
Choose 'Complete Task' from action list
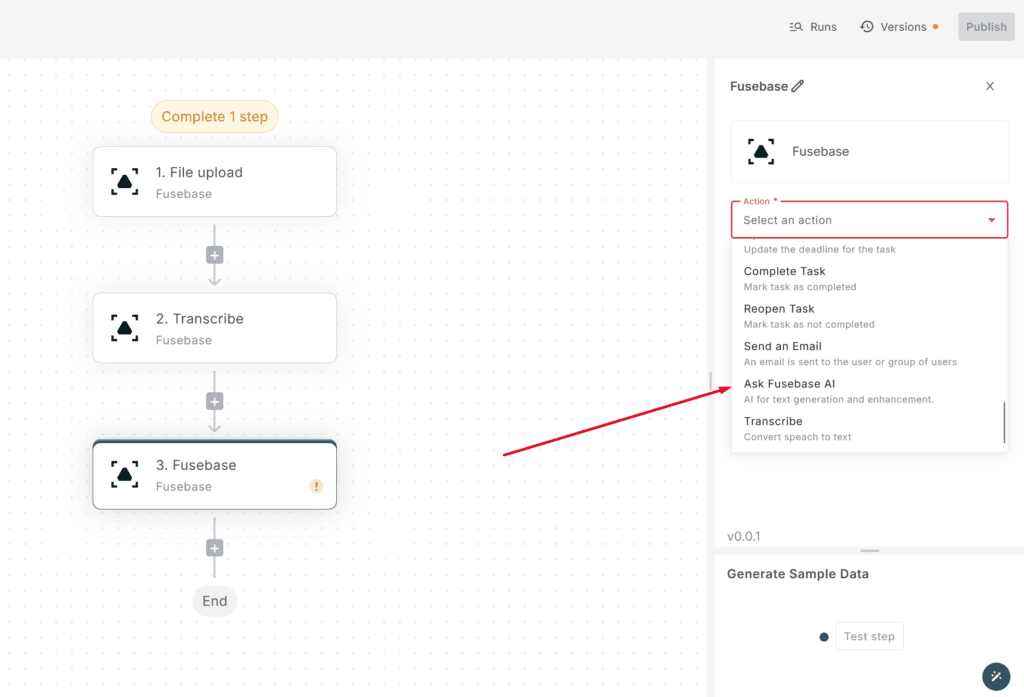pyautogui.click(x=868, y=278)
